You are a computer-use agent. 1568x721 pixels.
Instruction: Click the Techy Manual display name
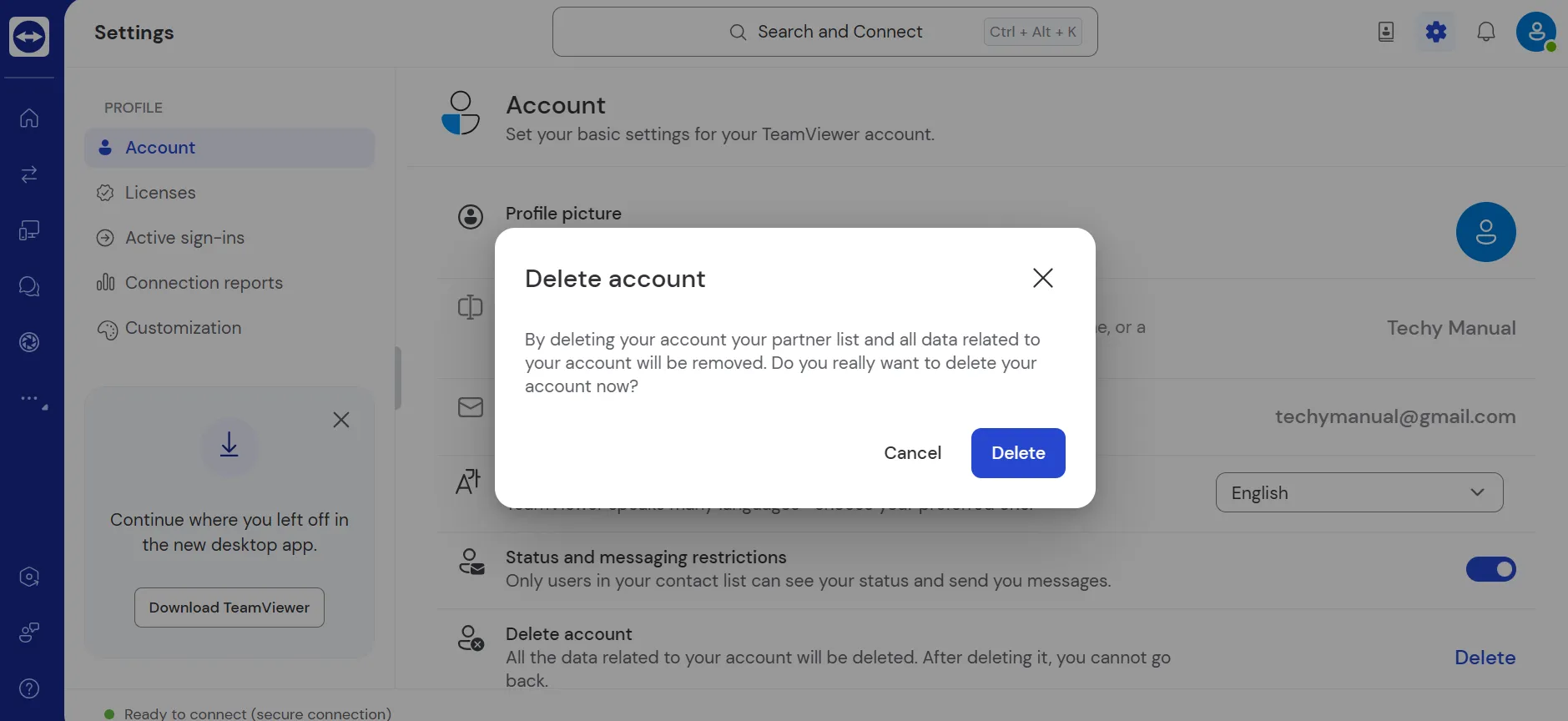click(1451, 328)
